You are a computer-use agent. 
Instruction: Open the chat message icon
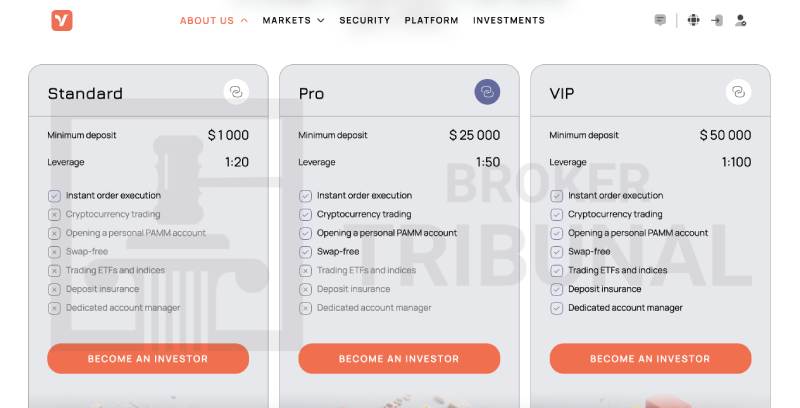coord(660,20)
